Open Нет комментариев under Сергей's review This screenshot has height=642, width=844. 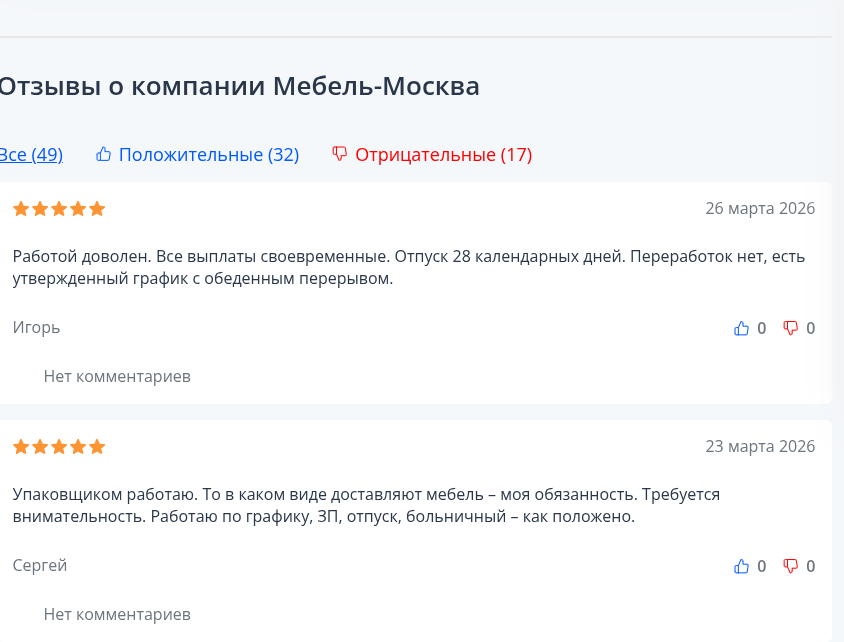click(x=117, y=614)
